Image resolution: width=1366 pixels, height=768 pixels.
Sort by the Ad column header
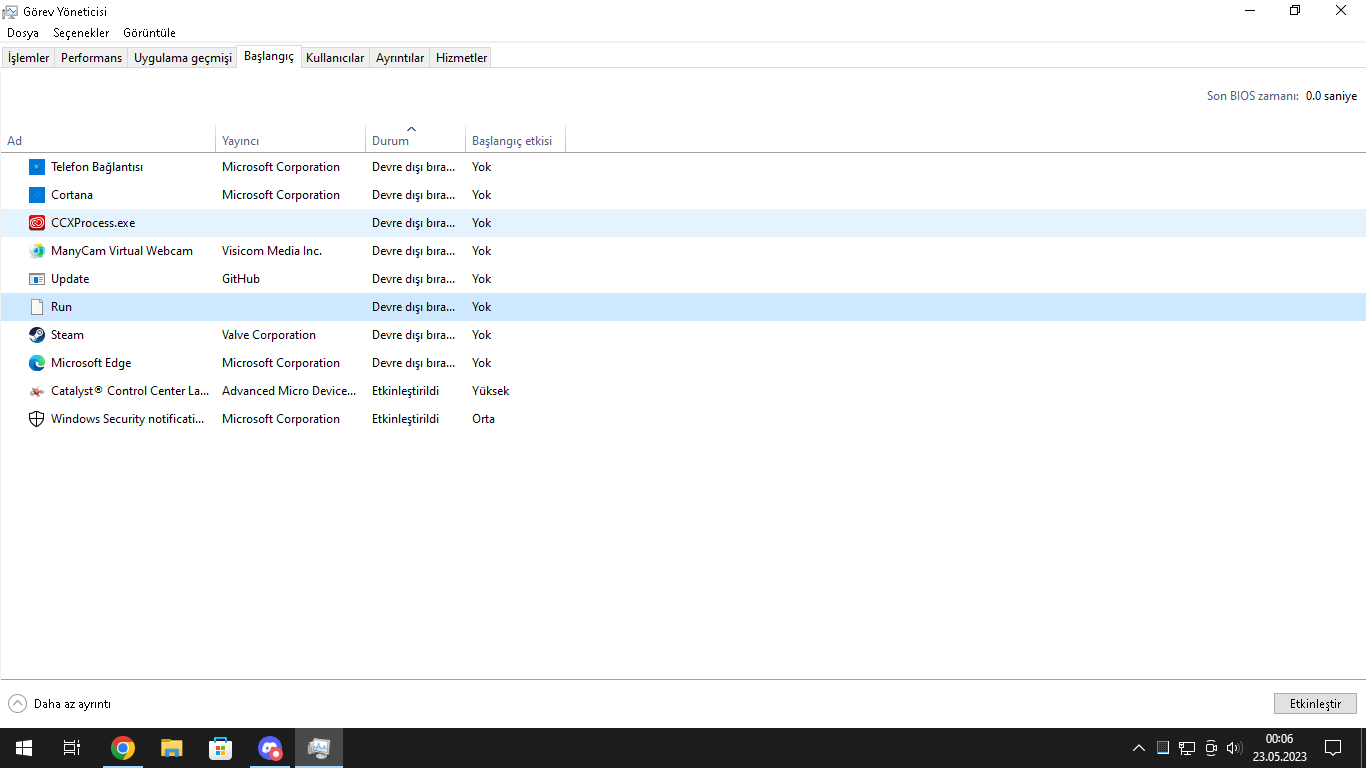pos(108,140)
